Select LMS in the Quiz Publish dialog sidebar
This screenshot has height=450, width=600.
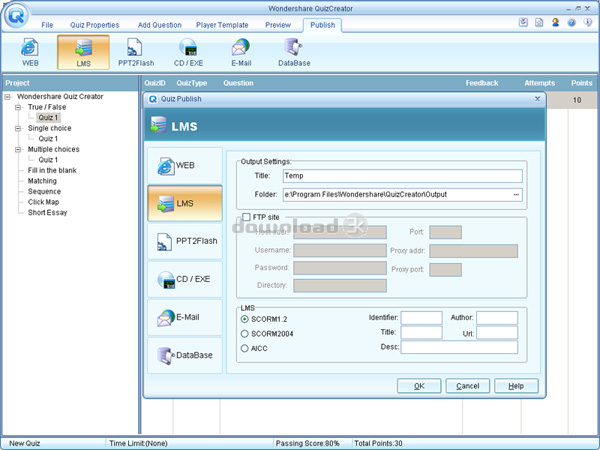coord(185,203)
